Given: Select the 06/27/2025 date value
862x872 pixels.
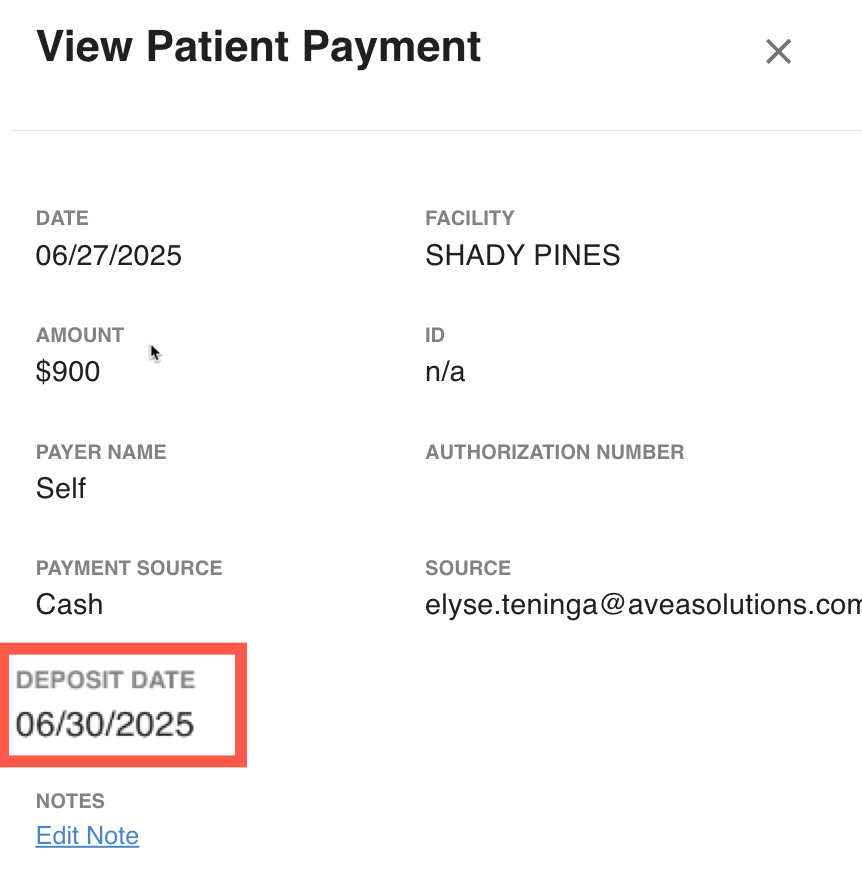Looking at the screenshot, I should point(108,256).
